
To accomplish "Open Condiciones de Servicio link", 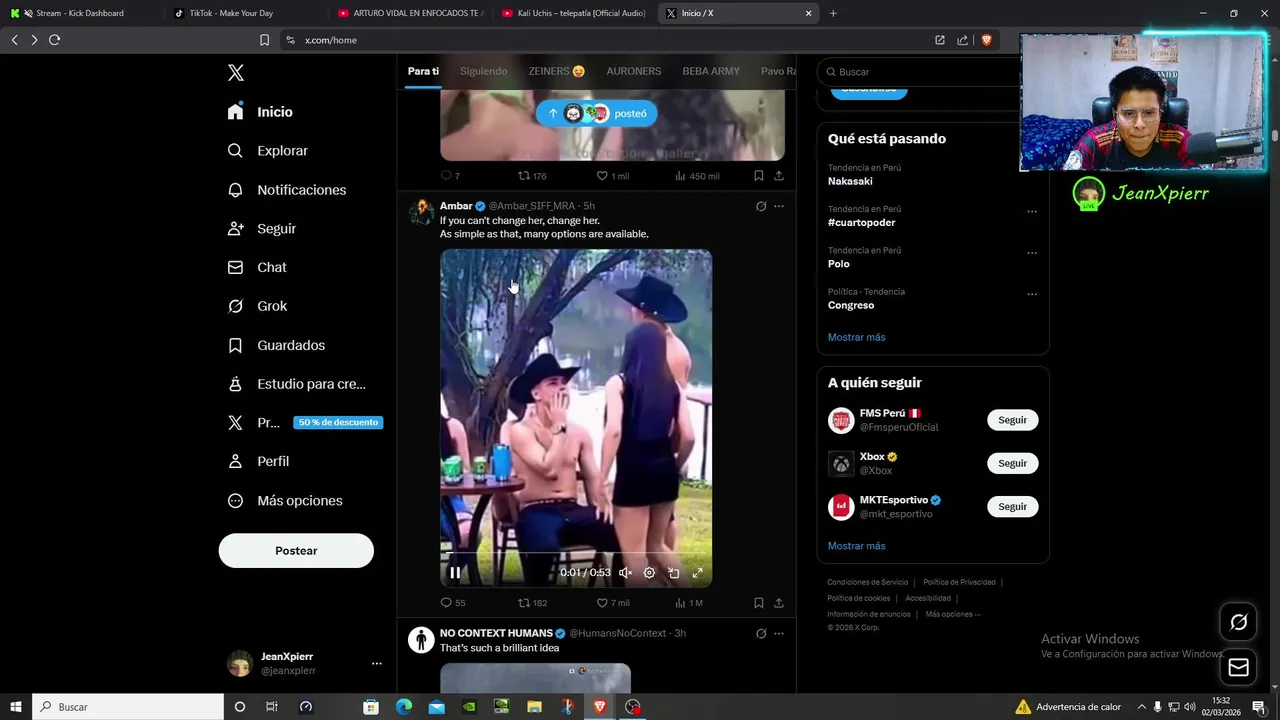I will click(867, 582).
